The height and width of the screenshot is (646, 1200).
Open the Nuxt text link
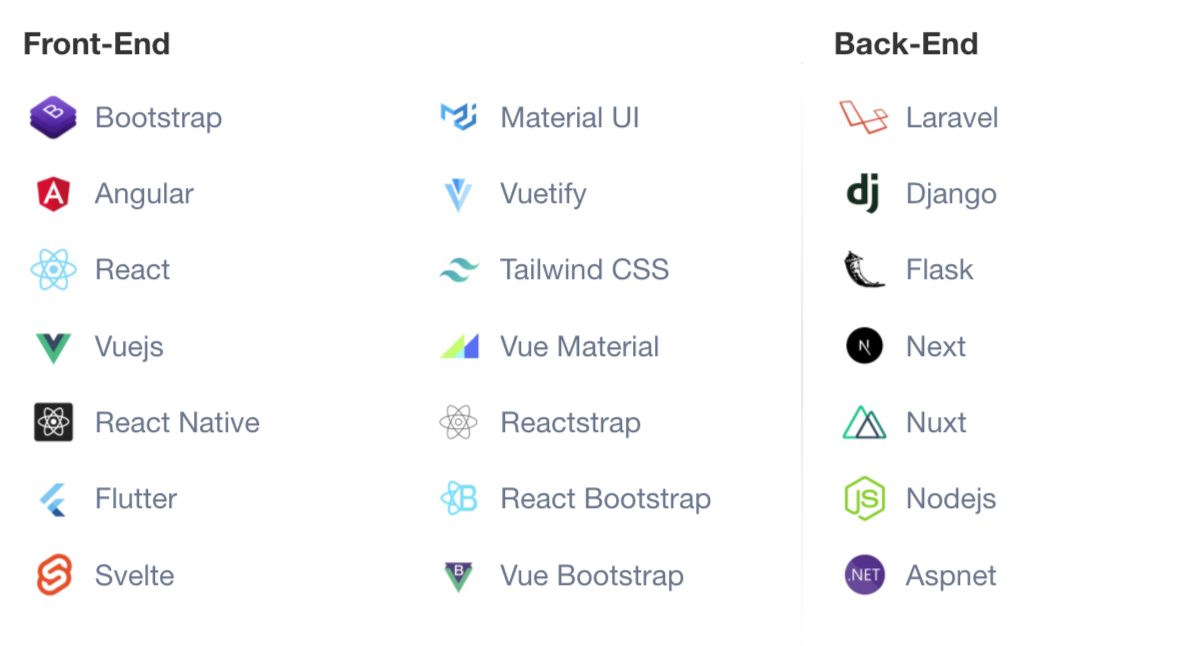tap(936, 423)
